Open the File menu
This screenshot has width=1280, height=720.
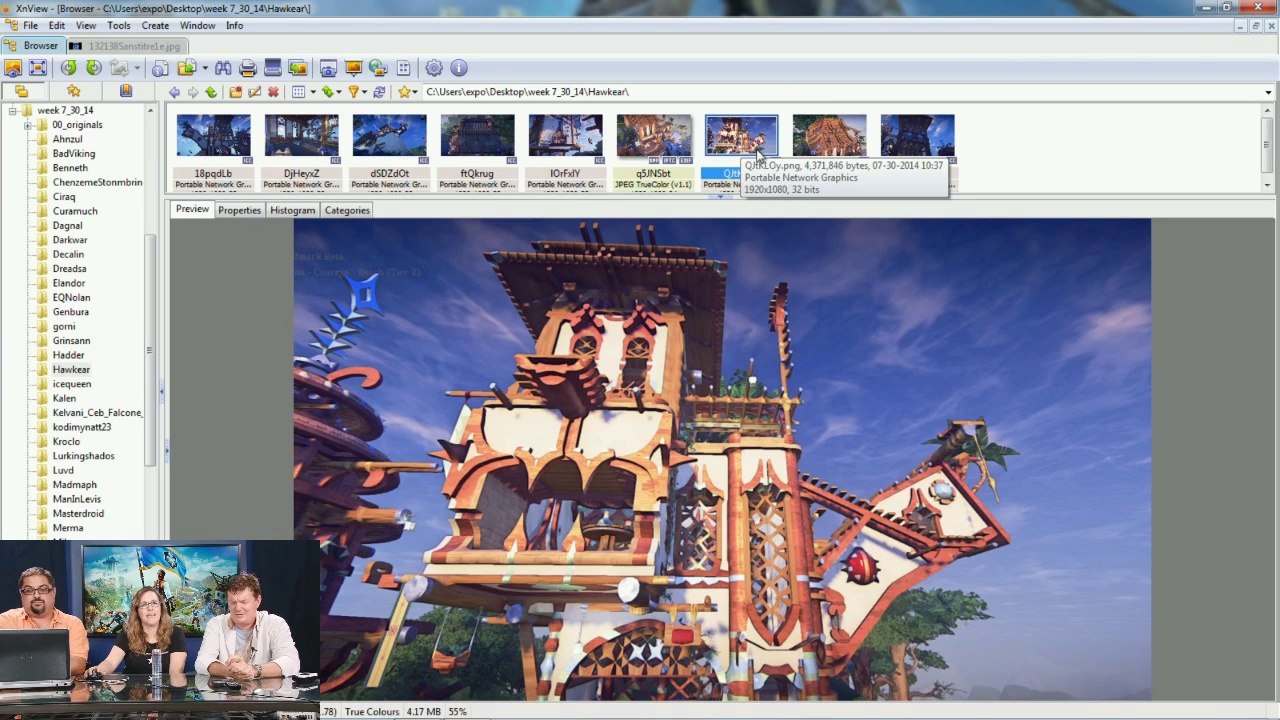tap(30, 25)
